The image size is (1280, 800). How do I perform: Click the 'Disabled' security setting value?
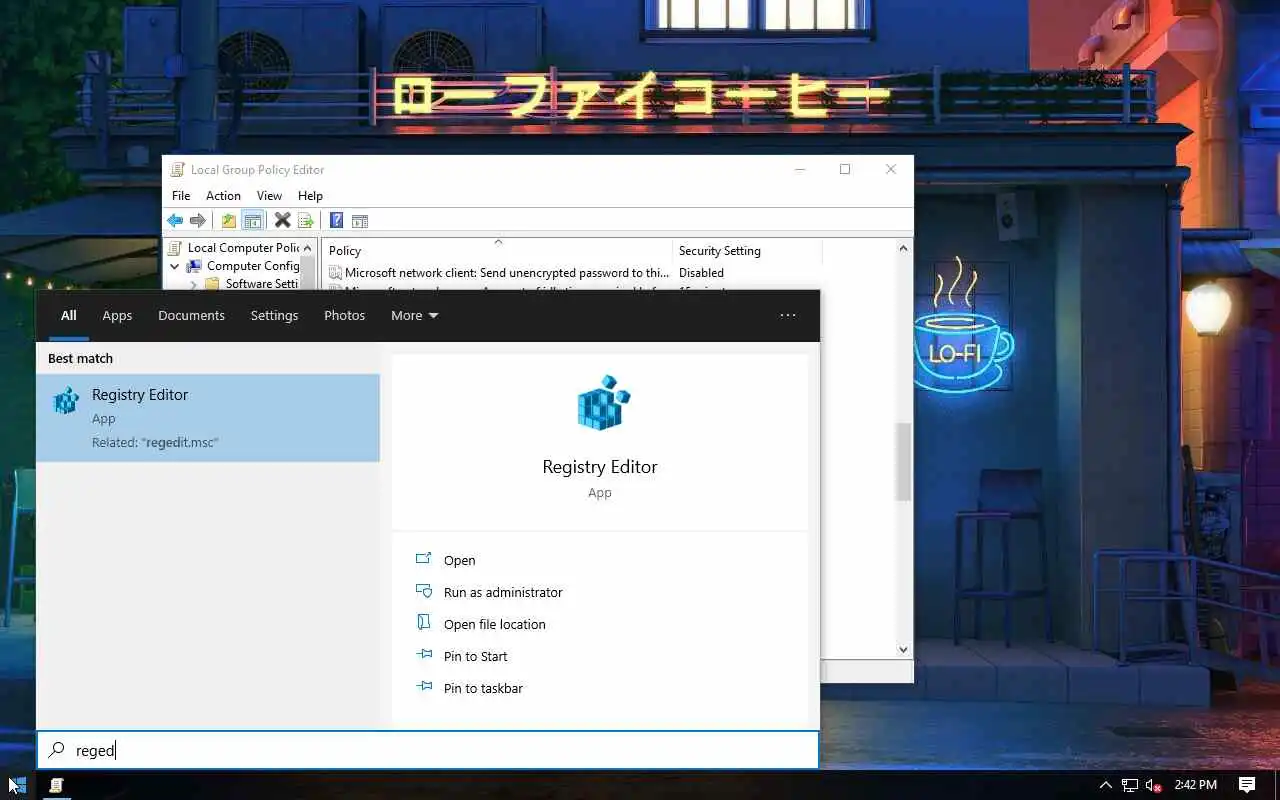click(701, 273)
